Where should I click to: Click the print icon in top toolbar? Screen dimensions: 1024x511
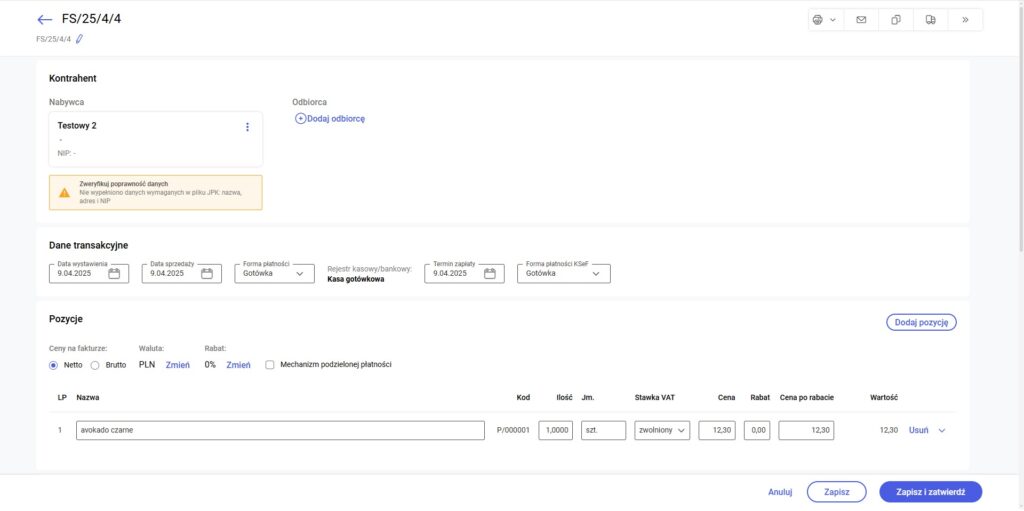click(818, 20)
